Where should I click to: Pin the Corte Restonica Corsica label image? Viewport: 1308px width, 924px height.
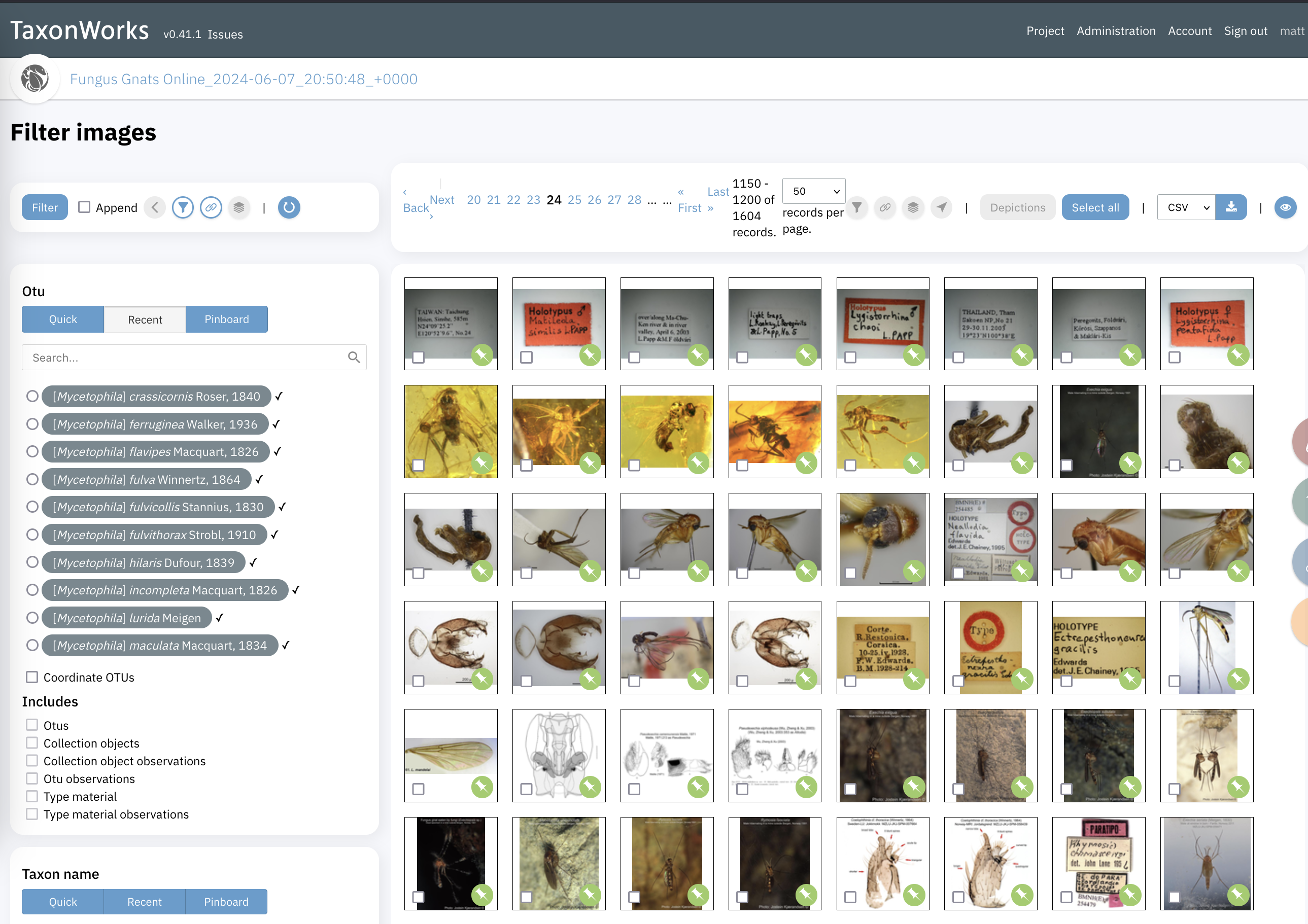(914, 679)
